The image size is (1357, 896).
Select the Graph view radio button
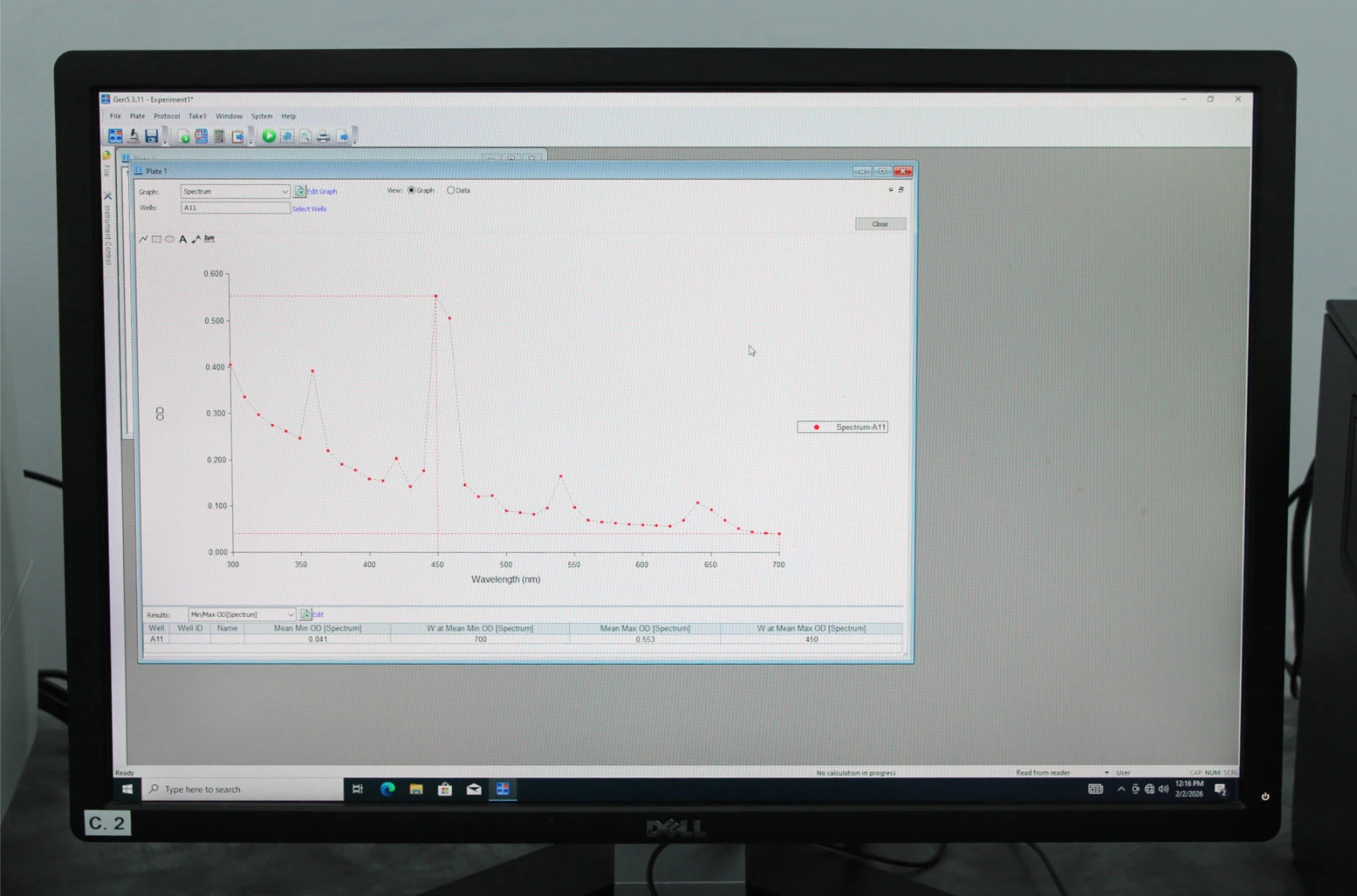coord(411,191)
